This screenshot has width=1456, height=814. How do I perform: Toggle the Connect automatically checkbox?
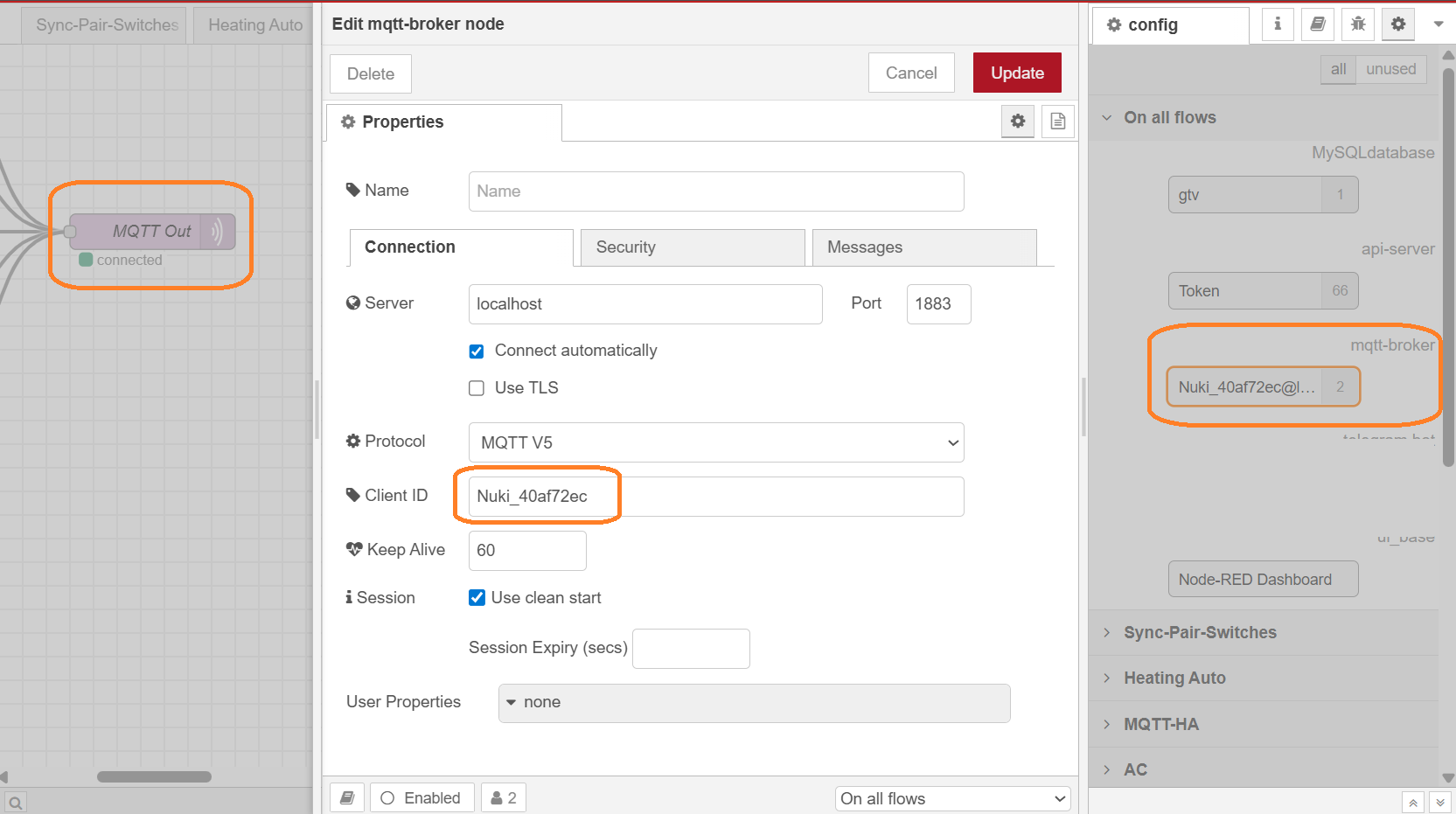point(477,351)
